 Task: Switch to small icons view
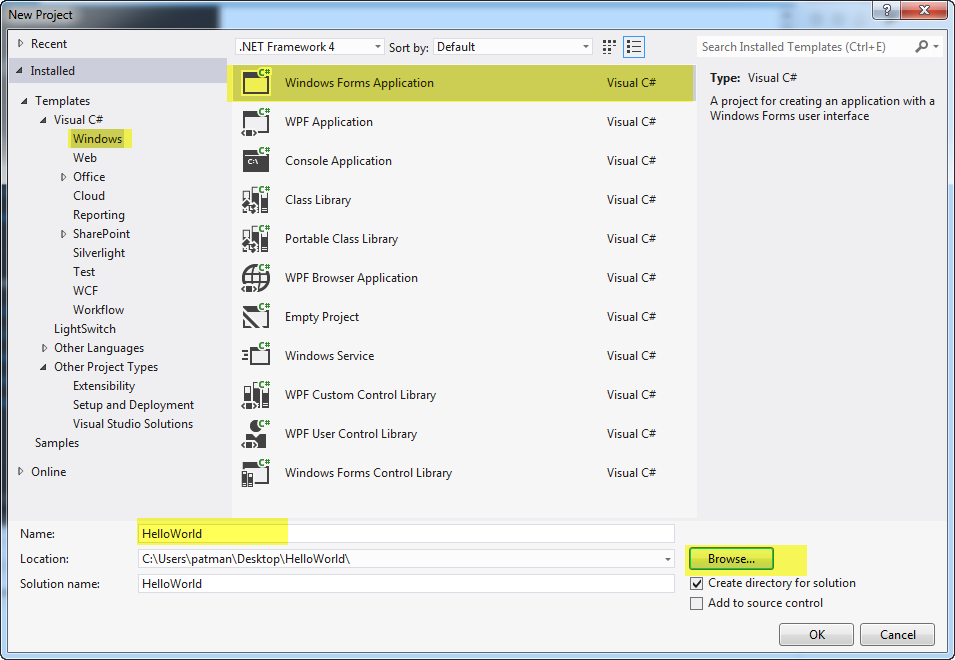[608, 47]
